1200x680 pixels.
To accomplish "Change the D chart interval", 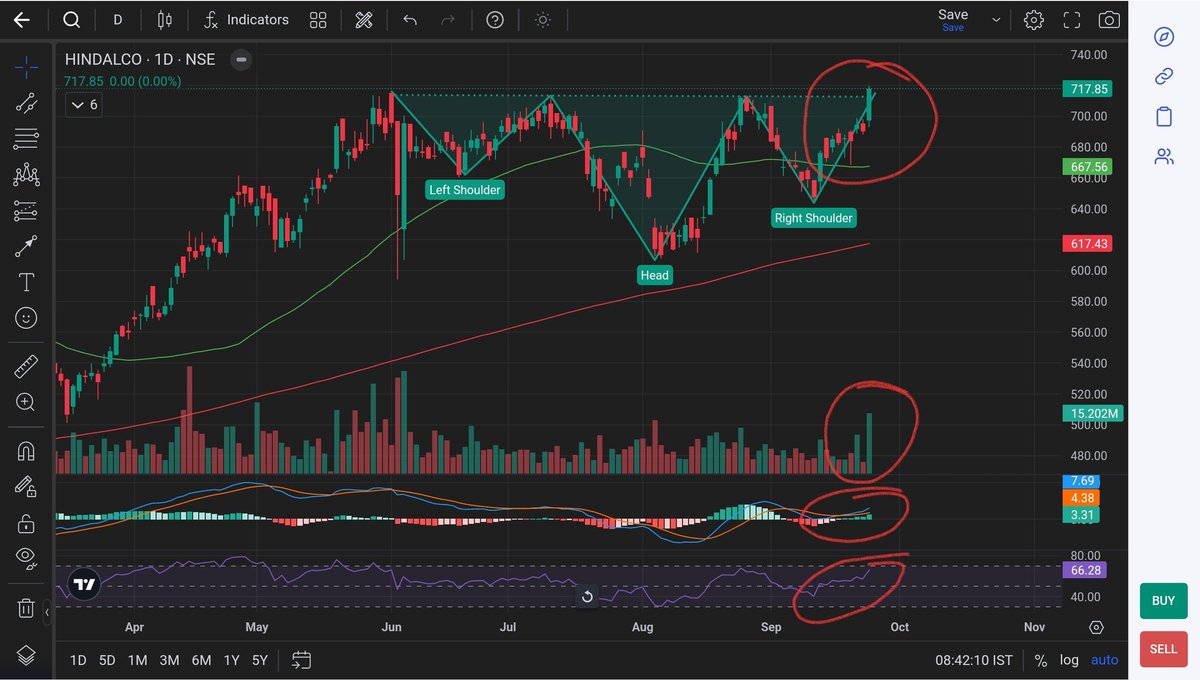I will [118, 20].
